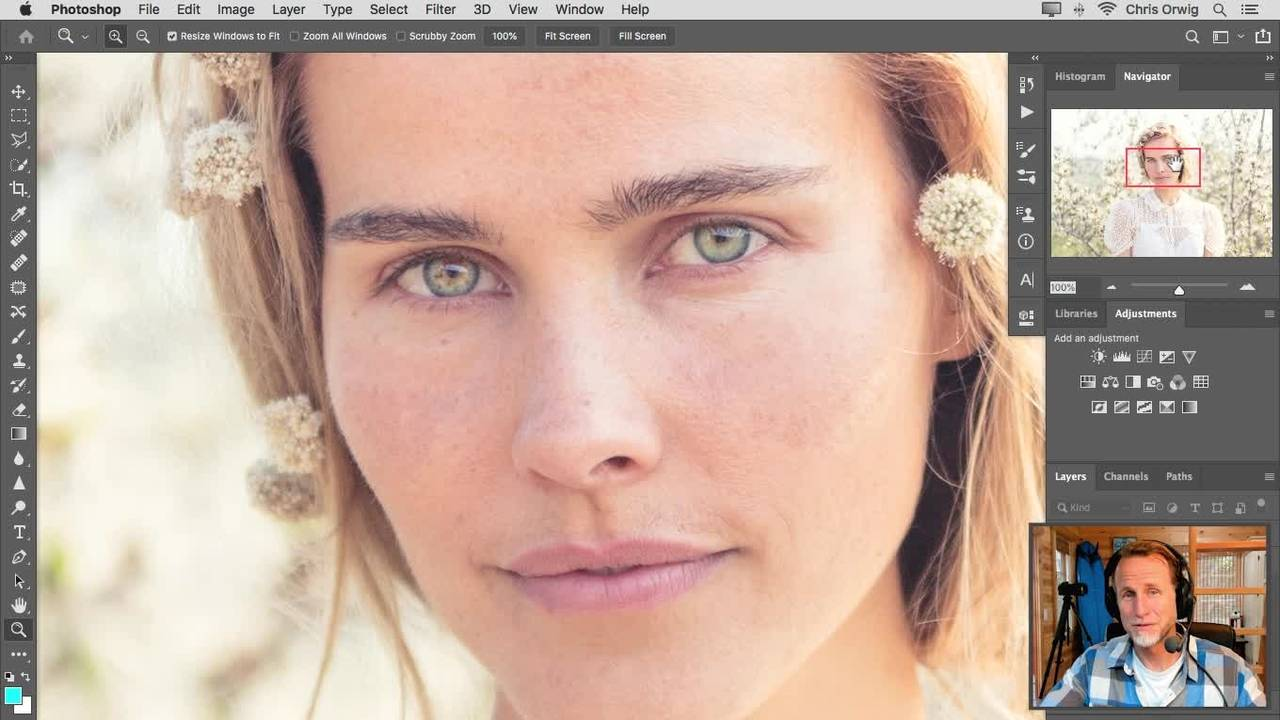The height and width of the screenshot is (720, 1280).
Task: Open the Filter menu
Action: pos(440,9)
